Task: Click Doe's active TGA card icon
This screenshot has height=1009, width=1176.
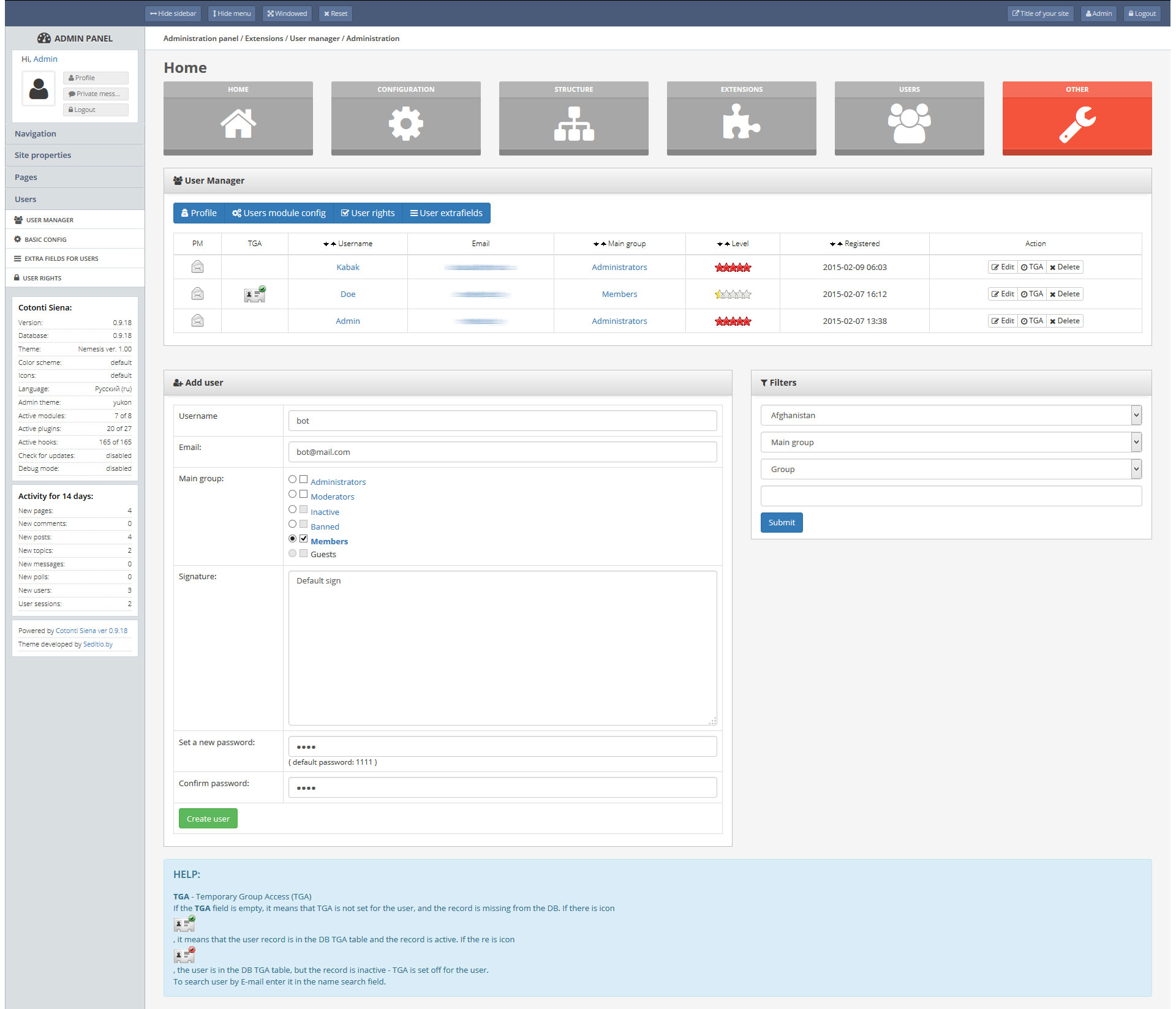Action: point(254,294)
